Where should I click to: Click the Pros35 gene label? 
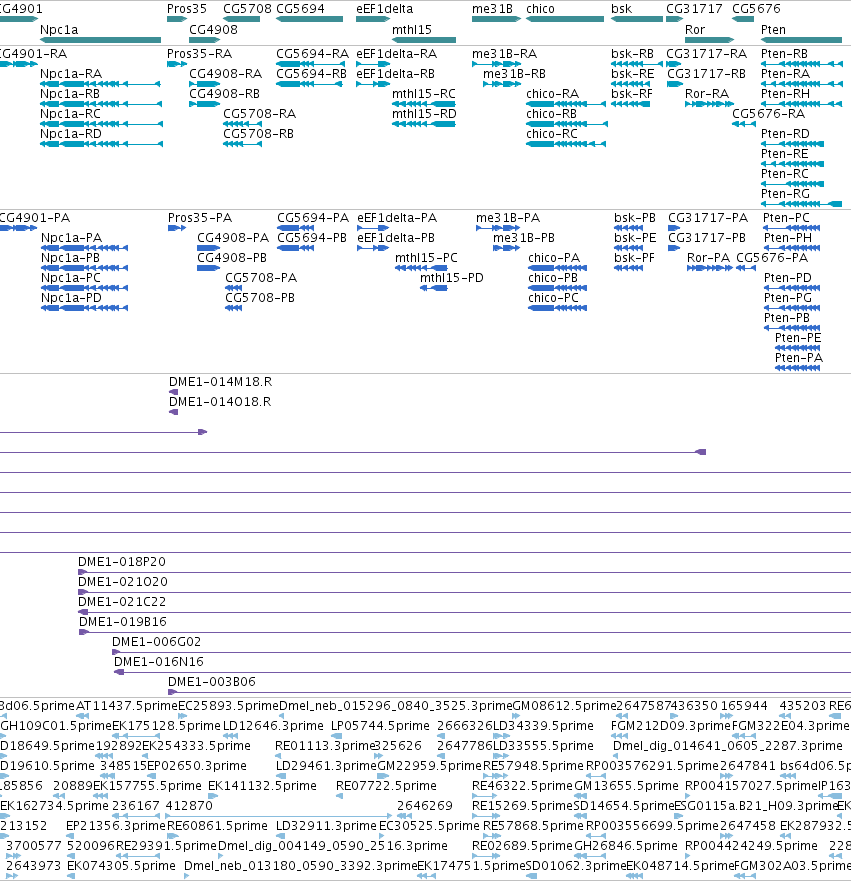187,9
